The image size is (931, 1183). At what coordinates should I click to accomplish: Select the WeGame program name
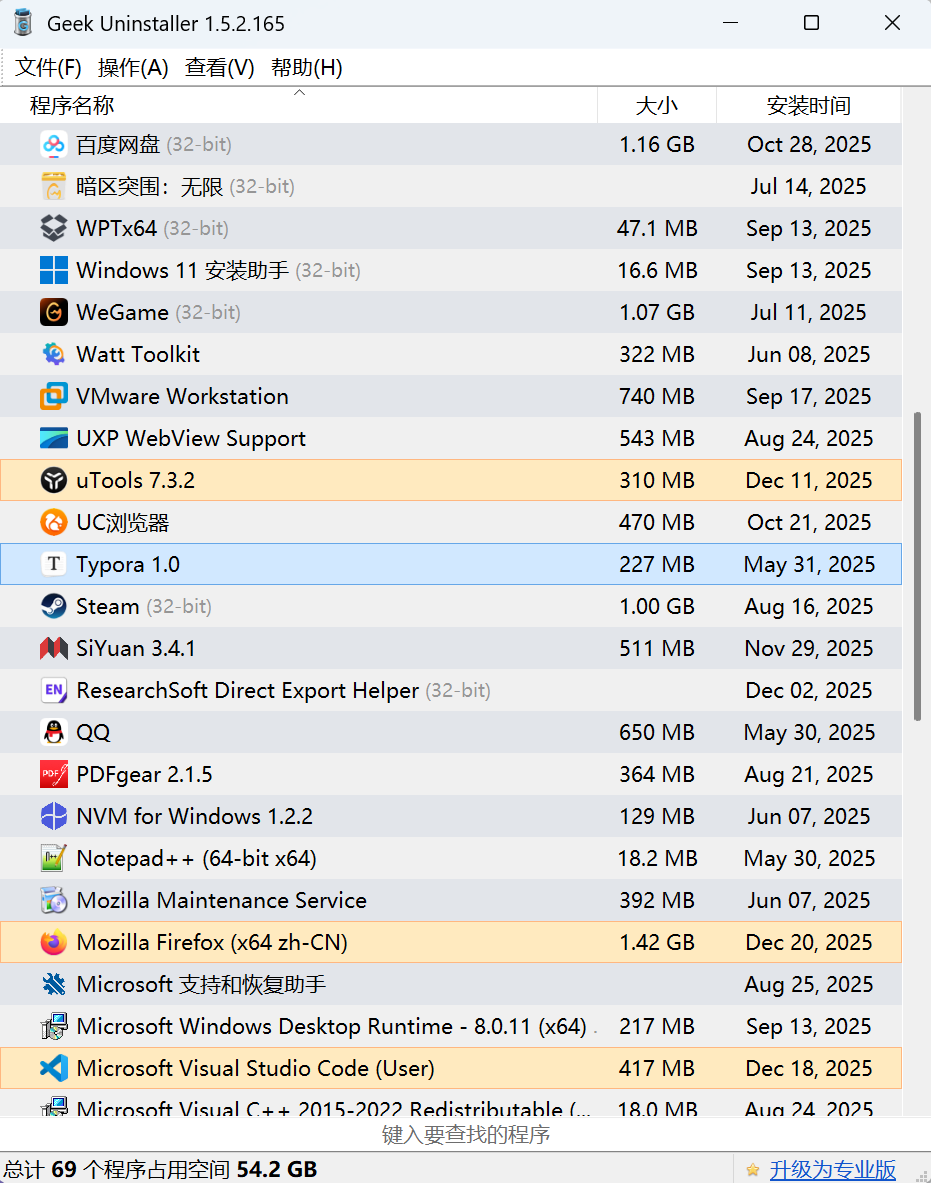pyautogui.click(x=122, y=312)
